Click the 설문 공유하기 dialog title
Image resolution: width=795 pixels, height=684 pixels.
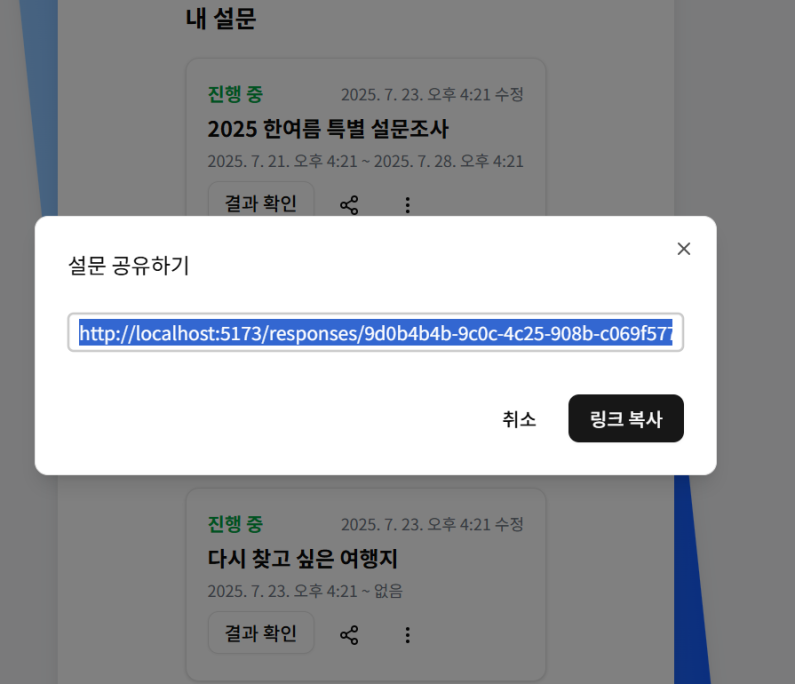coord(129,266)
